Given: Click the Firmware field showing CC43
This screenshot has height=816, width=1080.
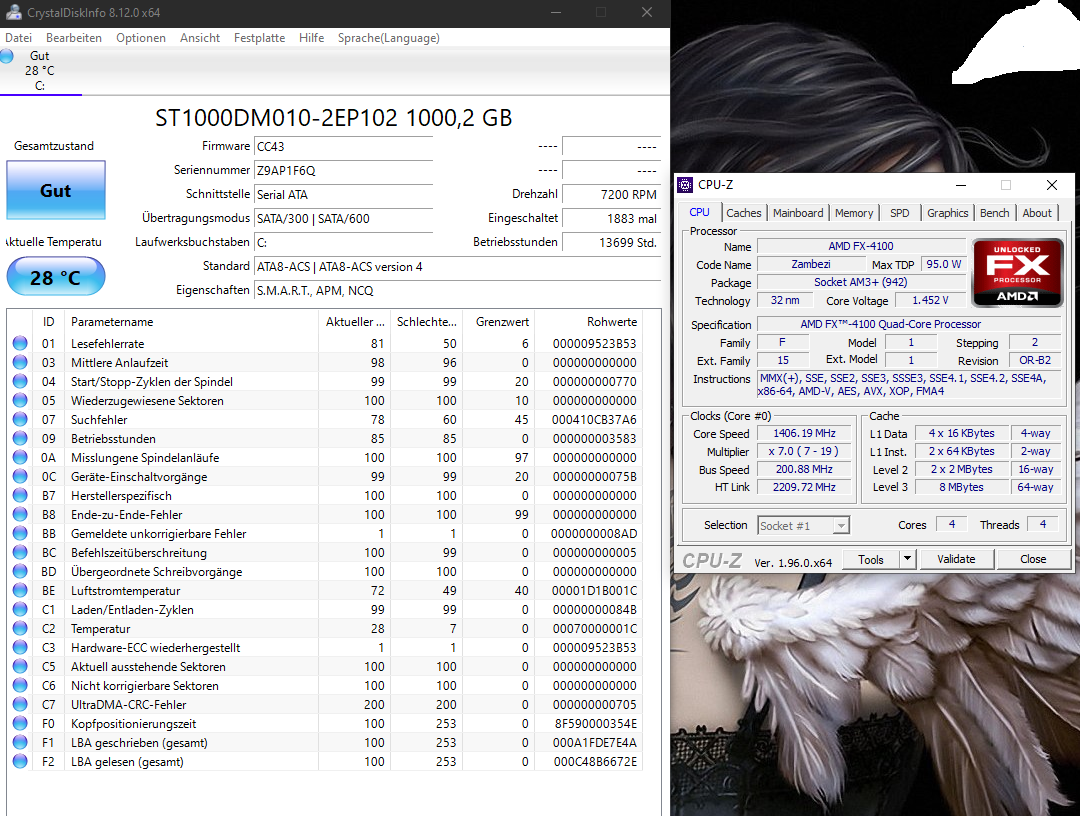Looking at the screenshot, I should click(x=343, y=147).
